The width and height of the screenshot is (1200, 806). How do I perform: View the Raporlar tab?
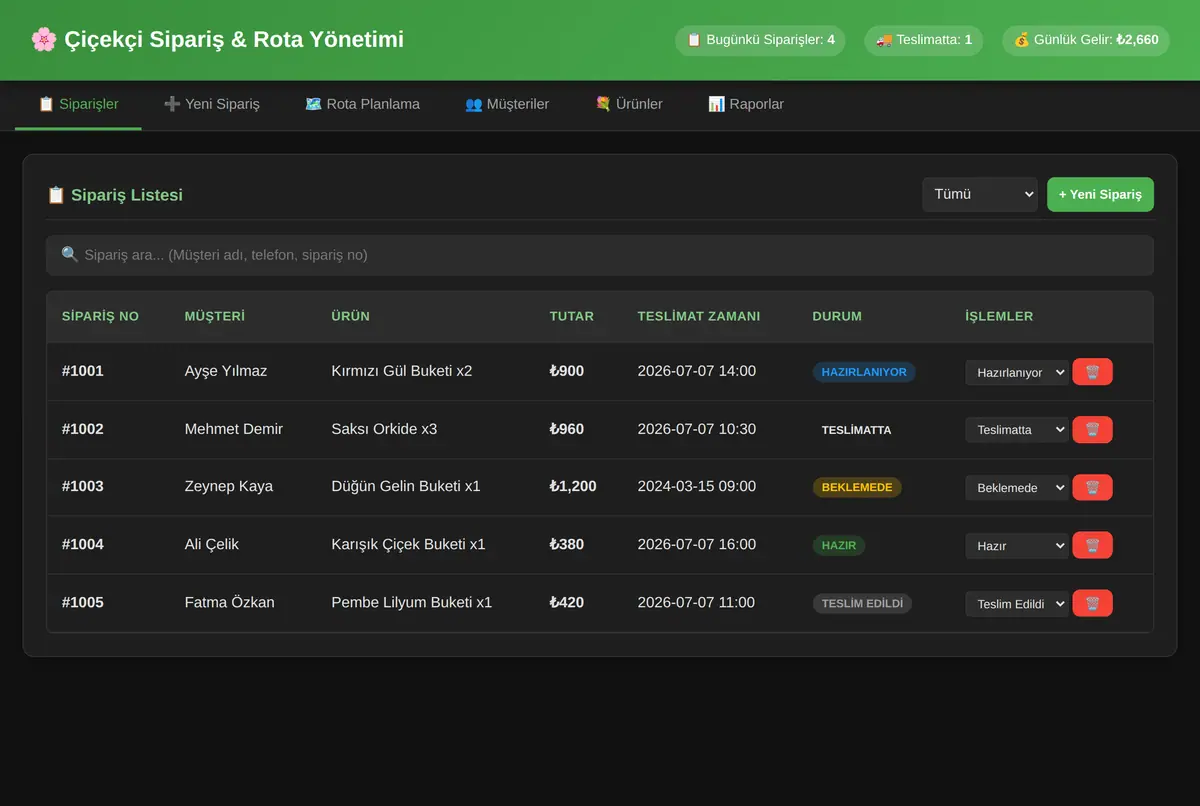746,104
